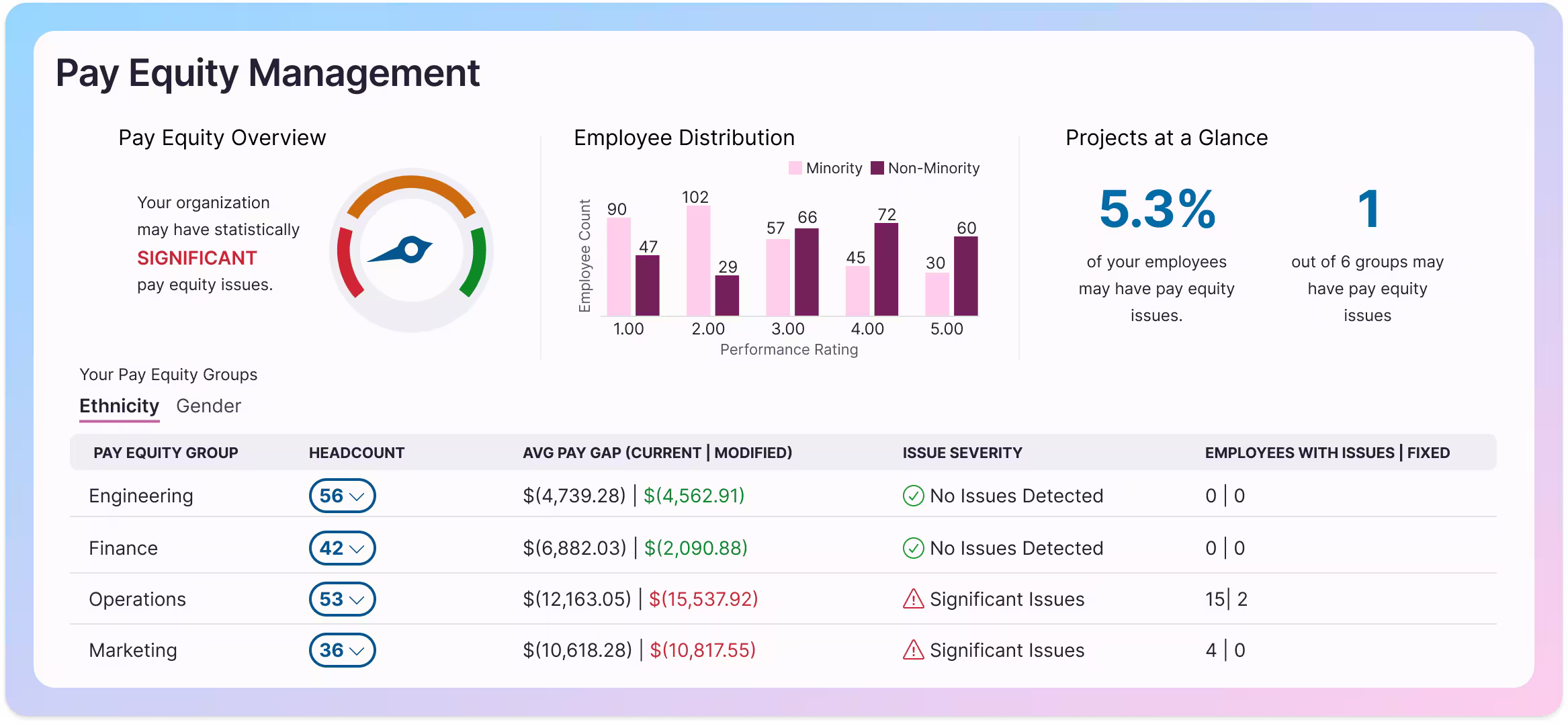Click the Operations warning triangle icon

point(913,599)
